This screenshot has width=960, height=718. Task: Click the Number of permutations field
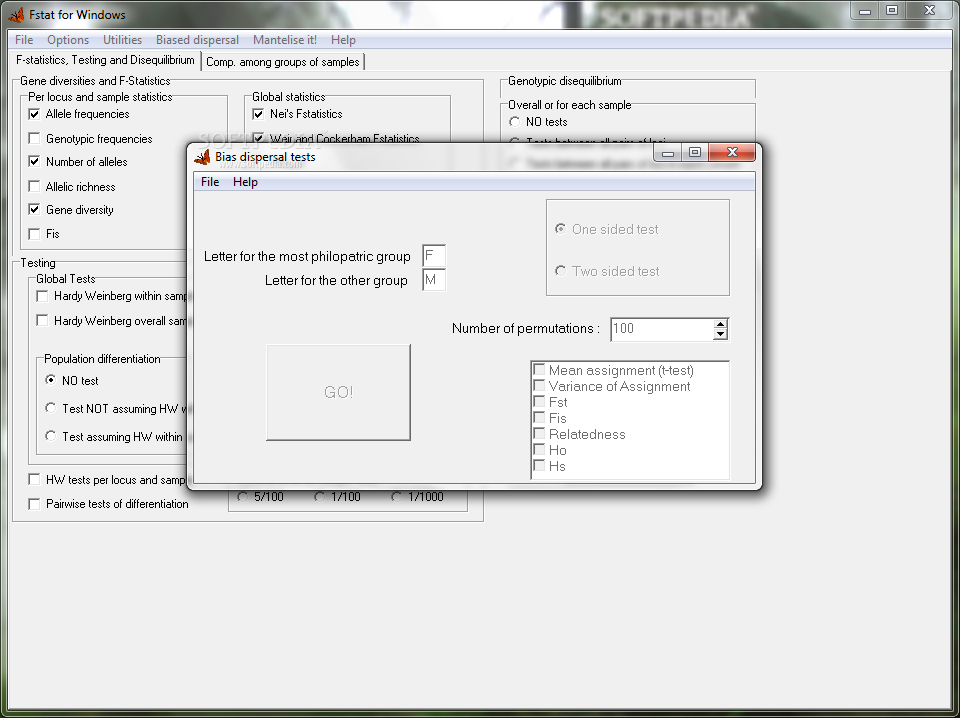[662, 329]
